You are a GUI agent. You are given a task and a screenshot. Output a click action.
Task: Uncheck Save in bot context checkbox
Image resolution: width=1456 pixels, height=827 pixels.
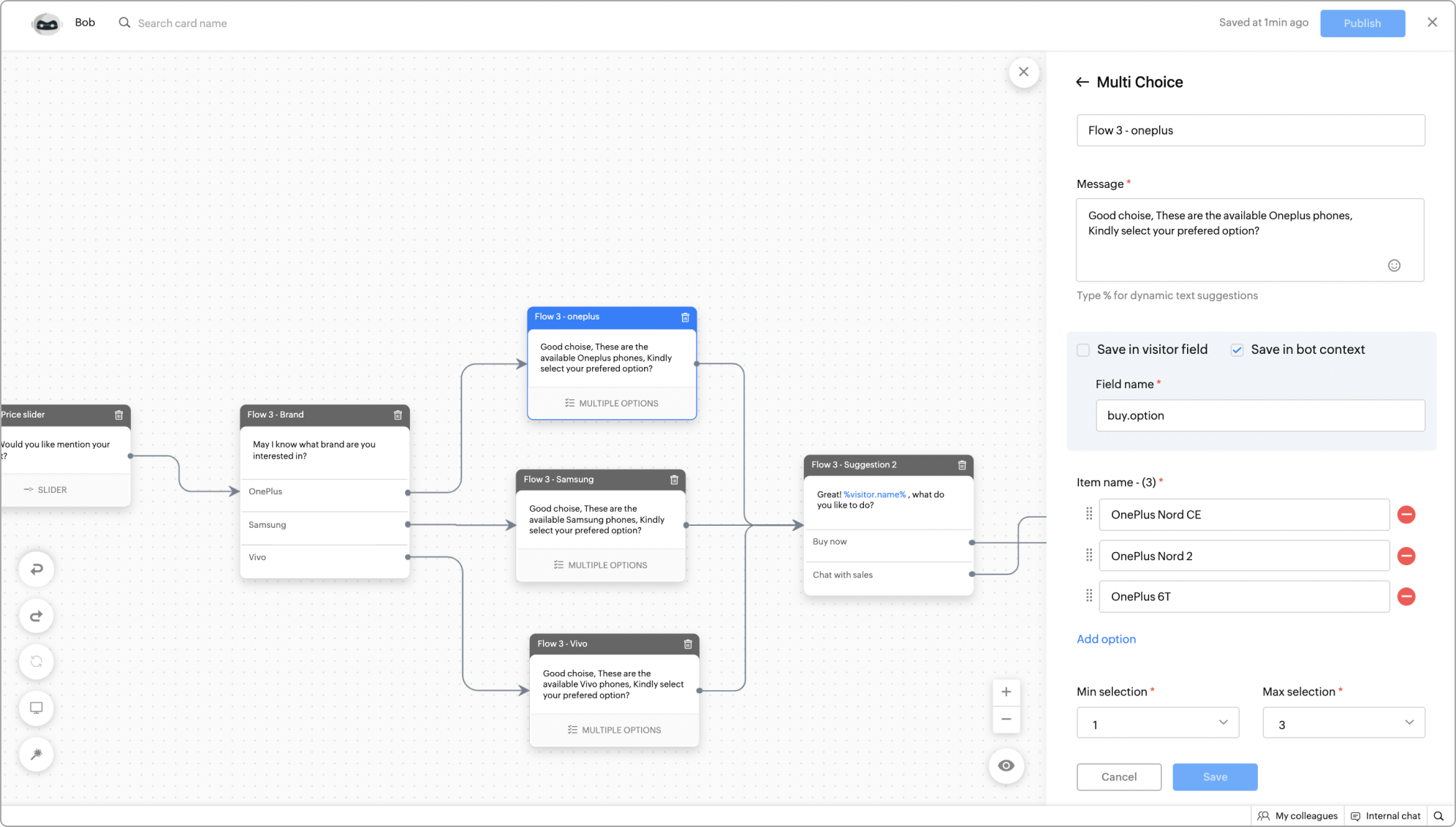[x=1237, y=350]
